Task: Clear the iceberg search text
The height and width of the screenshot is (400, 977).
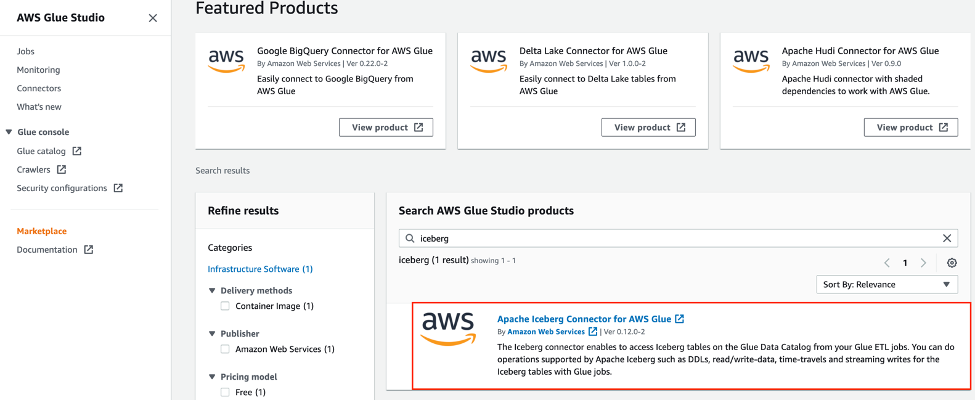Action: 948,239
